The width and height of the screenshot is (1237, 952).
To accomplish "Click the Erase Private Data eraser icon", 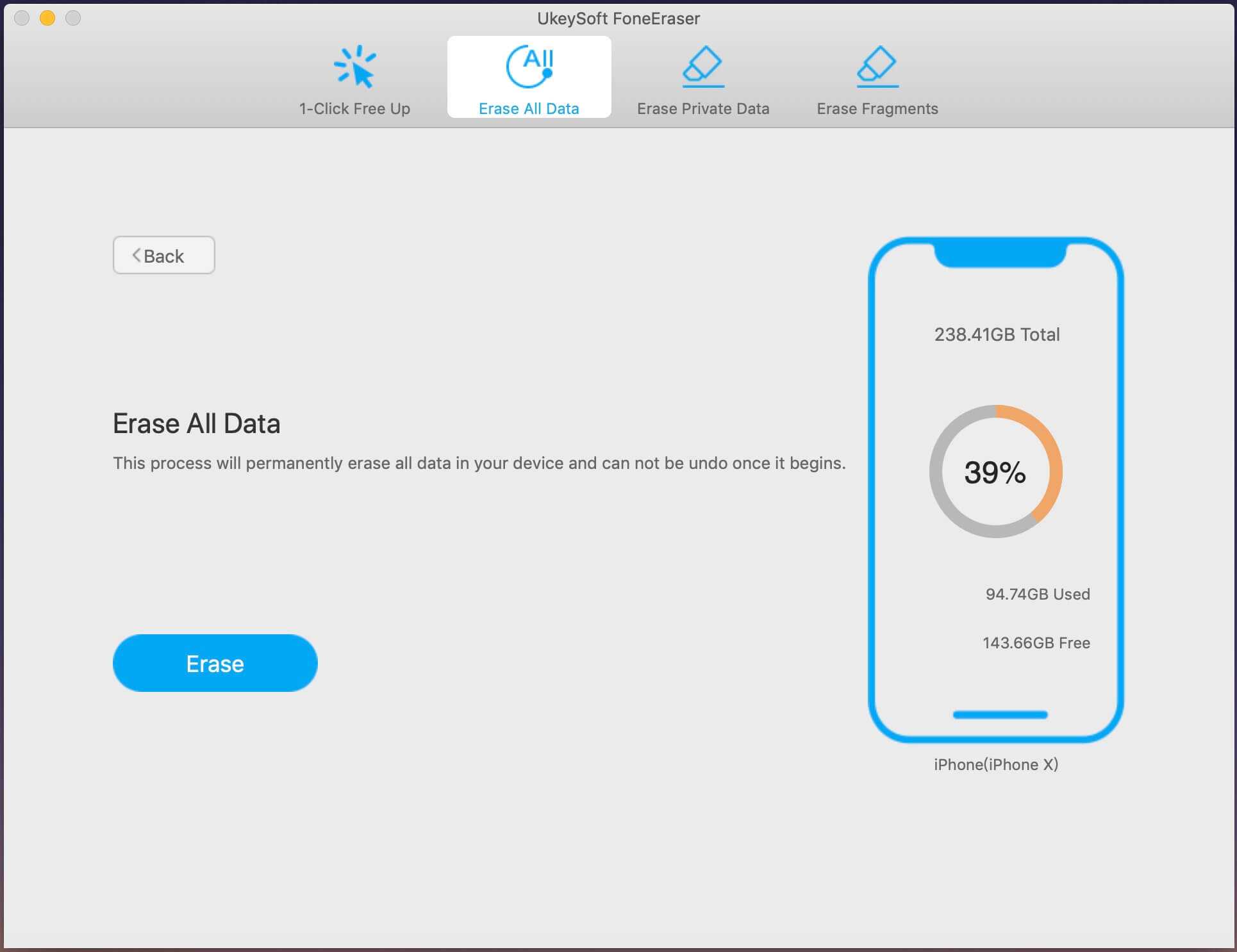I will click(x=702, y=67).
